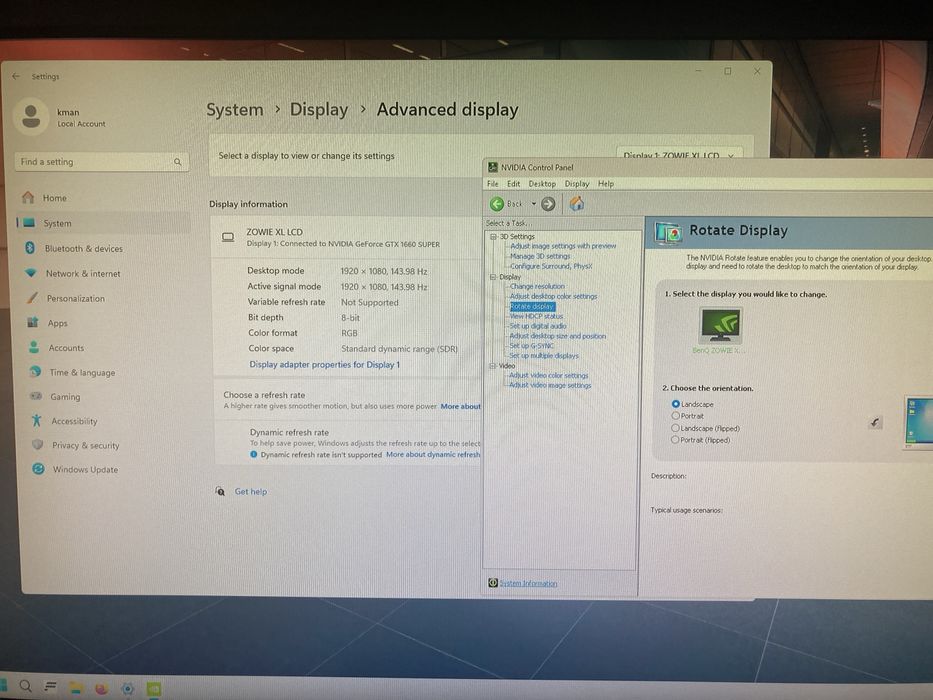
Task: Open the NVIDIA File menu
Action: 493,184
